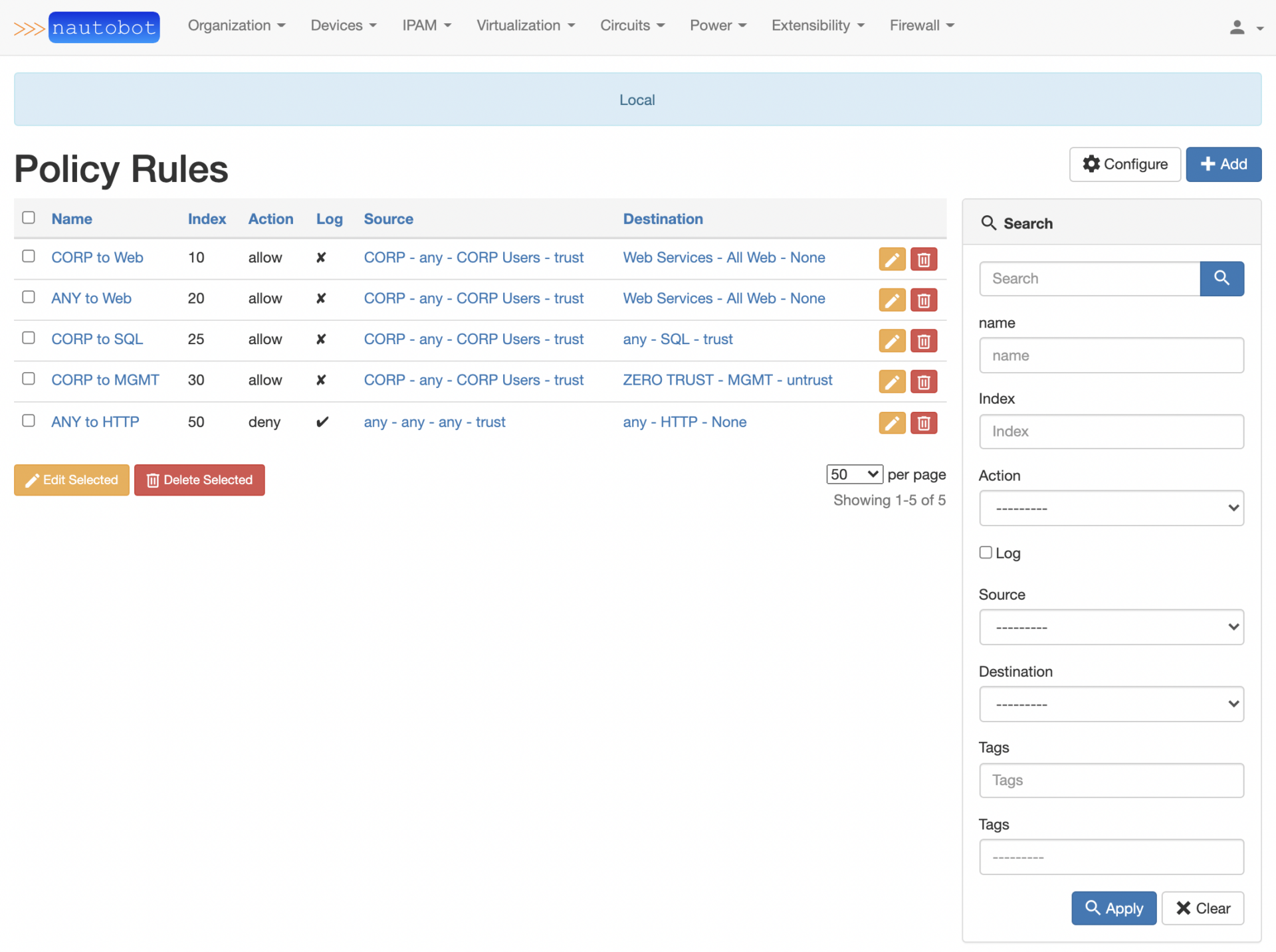Click the Edit Selected button

coord(72,480)
